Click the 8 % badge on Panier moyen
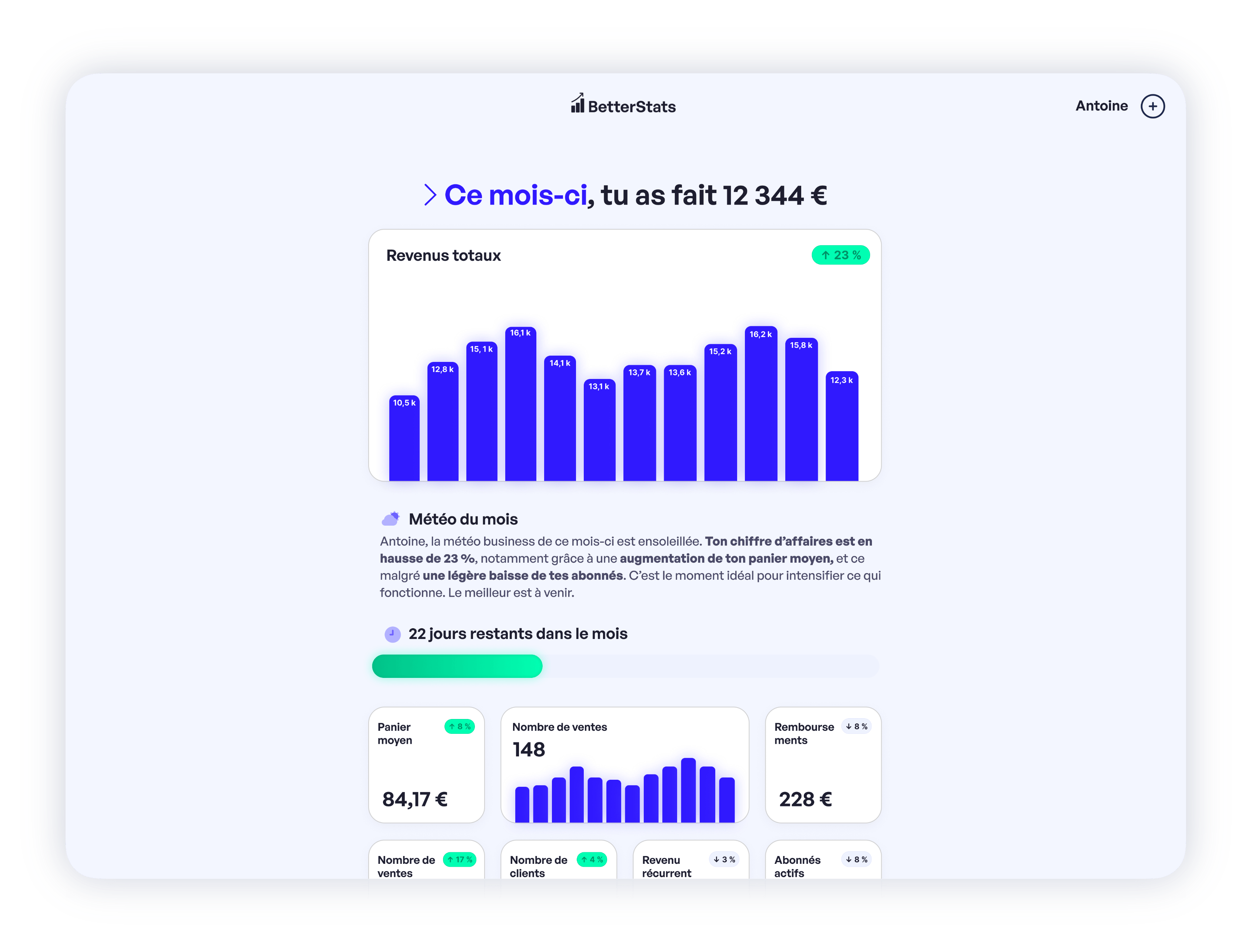 [x=459, y=726]
